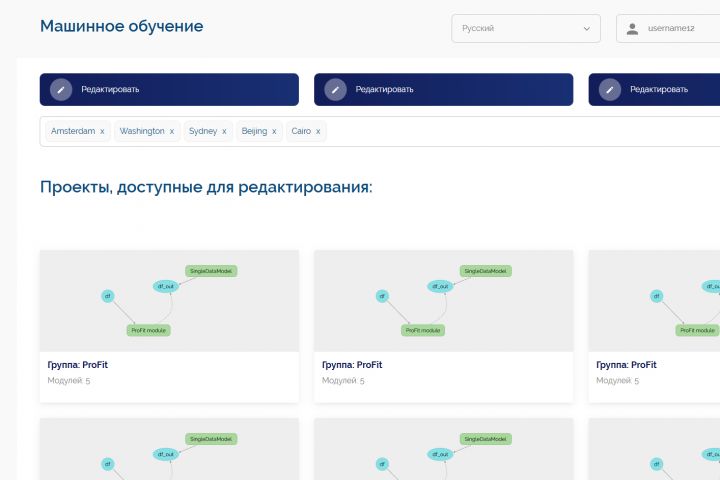Select SingleDataModel node in middle bottom-row card
Screen dimensions: 720x480
[x=486, y=439]
